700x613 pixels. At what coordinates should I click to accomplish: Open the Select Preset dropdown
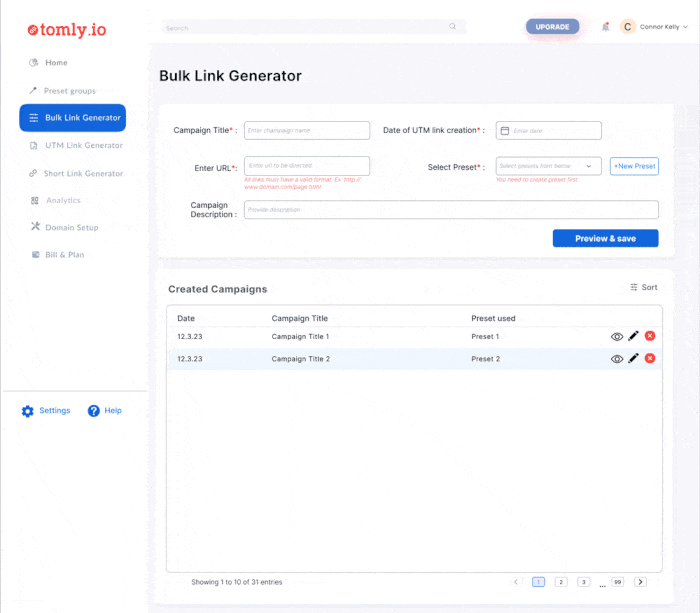pos(548,166)
